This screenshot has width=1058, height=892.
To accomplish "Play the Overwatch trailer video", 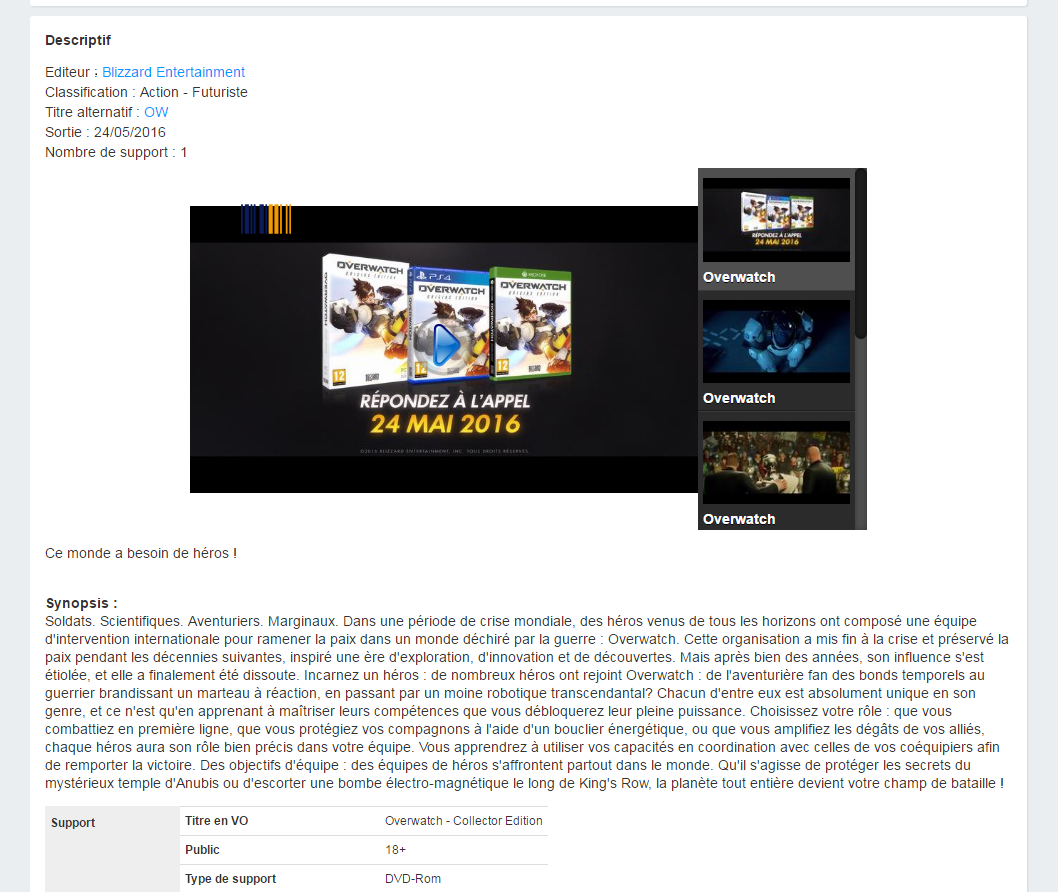I will tap(445, 345).
